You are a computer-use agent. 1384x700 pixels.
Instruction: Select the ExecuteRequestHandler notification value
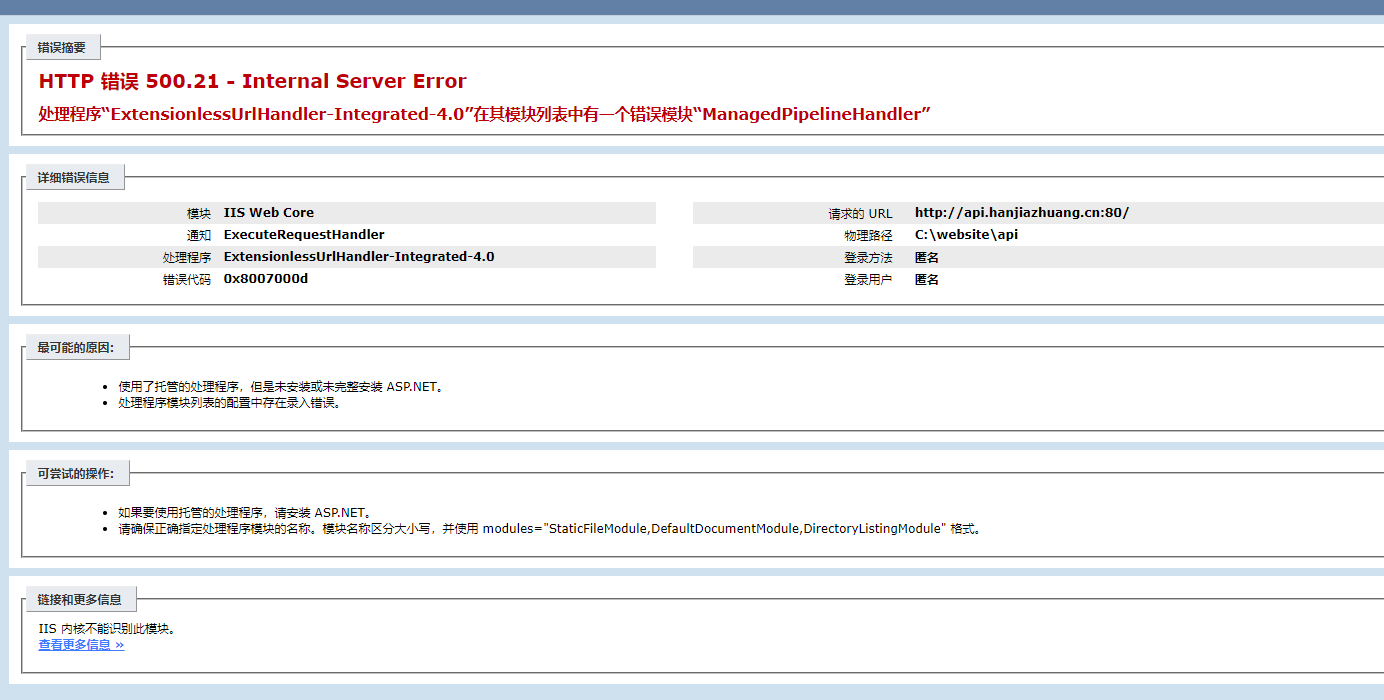point(304,235)
